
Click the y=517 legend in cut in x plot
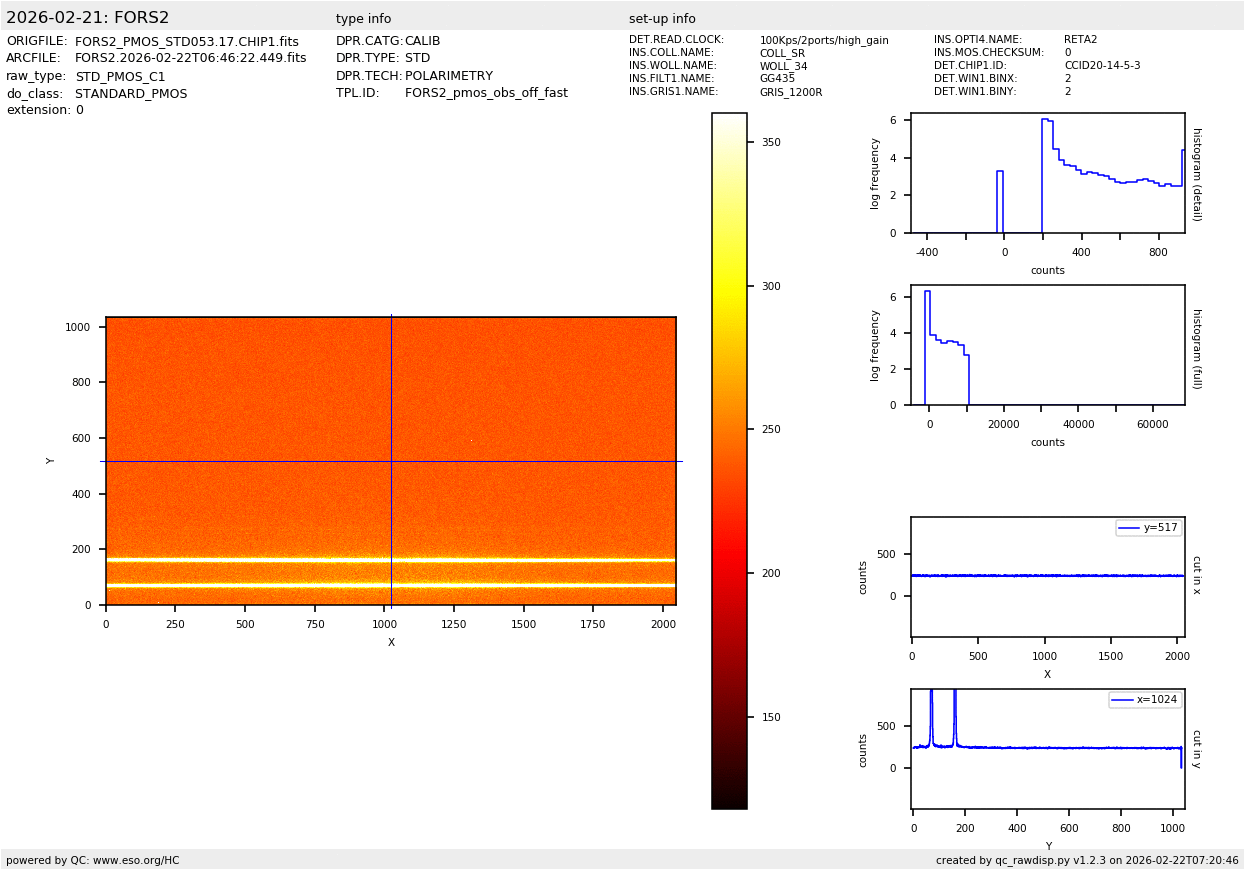point(1148,527)
